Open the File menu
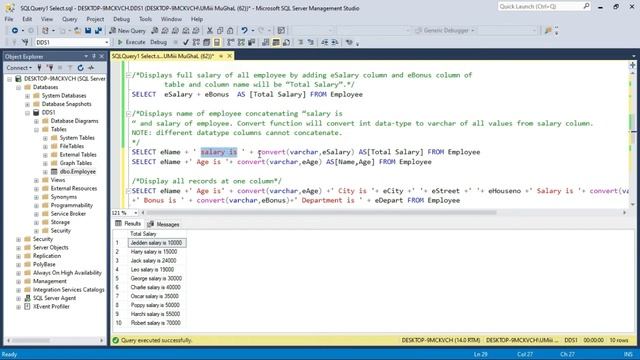The width and height of the screenshot is (640, 360). pos(9,19)
